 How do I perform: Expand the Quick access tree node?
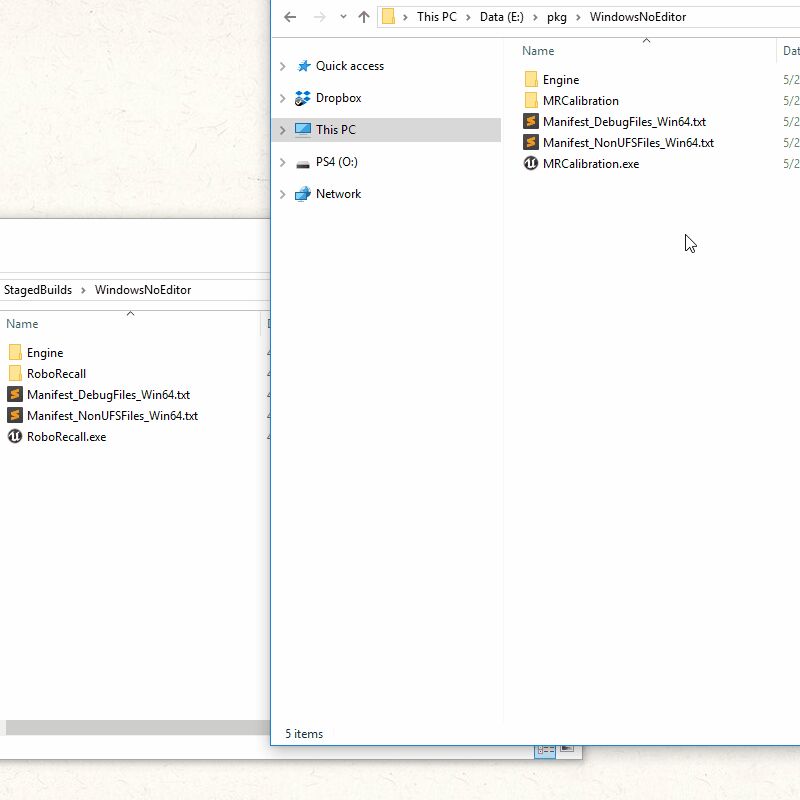[283, 66]
